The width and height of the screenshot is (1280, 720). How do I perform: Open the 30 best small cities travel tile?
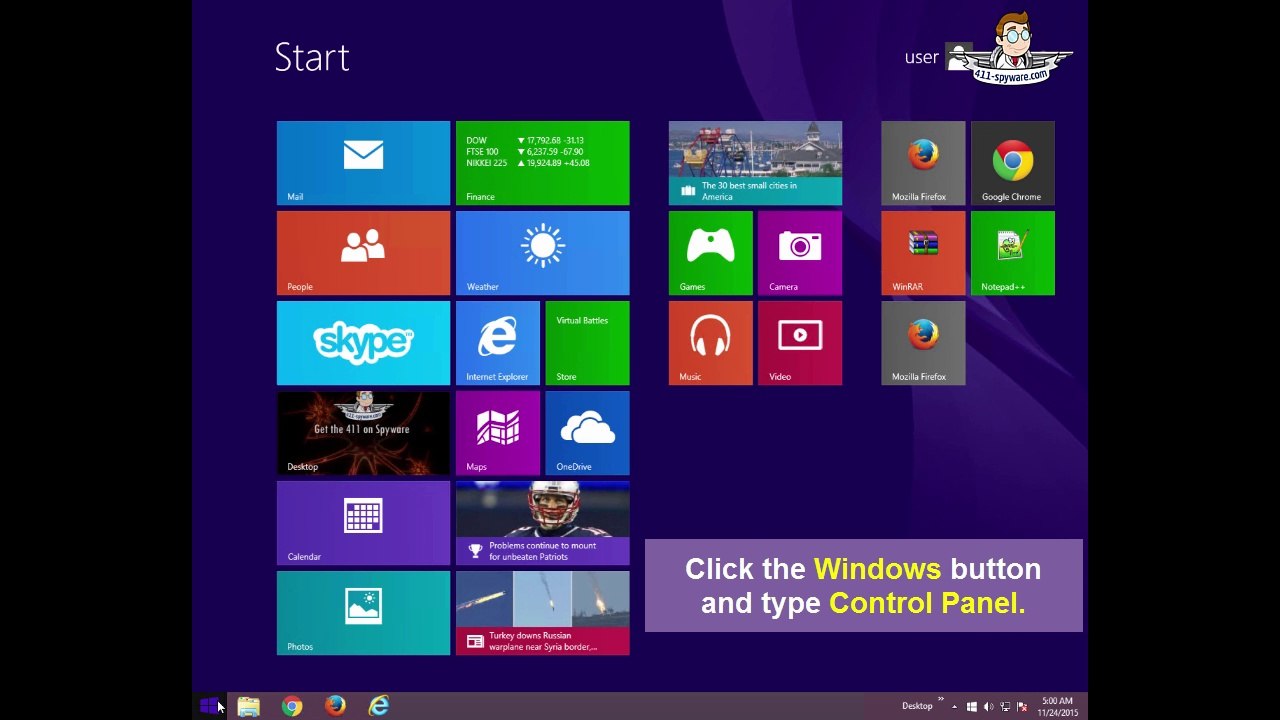point(755,163)
